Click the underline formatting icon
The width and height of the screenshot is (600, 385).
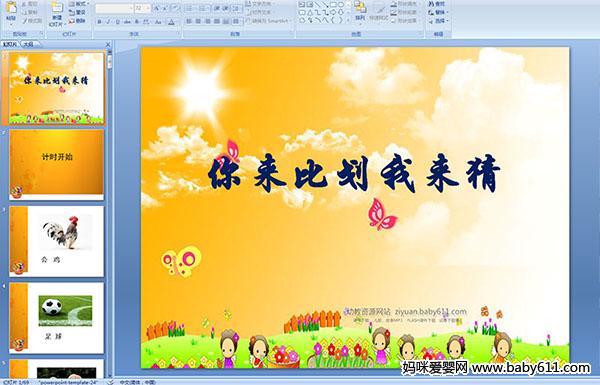(117, 22)
